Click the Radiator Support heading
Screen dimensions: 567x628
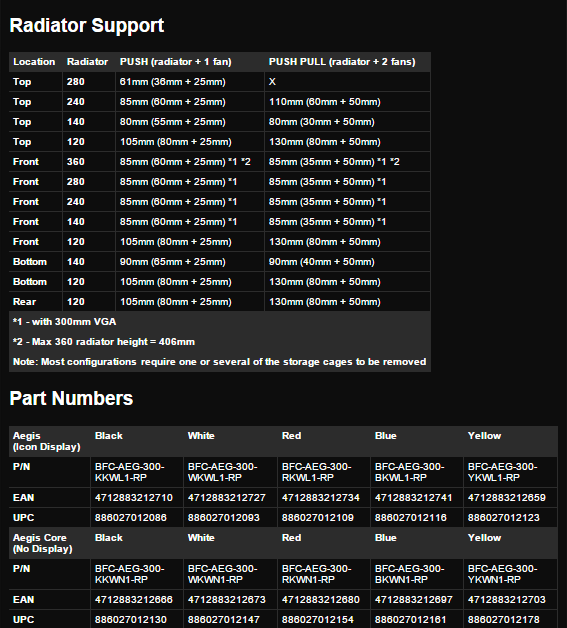[86, 26]
